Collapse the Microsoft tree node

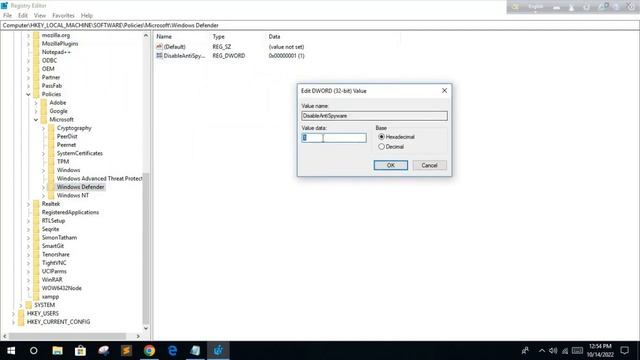click(x=36, y=120)
